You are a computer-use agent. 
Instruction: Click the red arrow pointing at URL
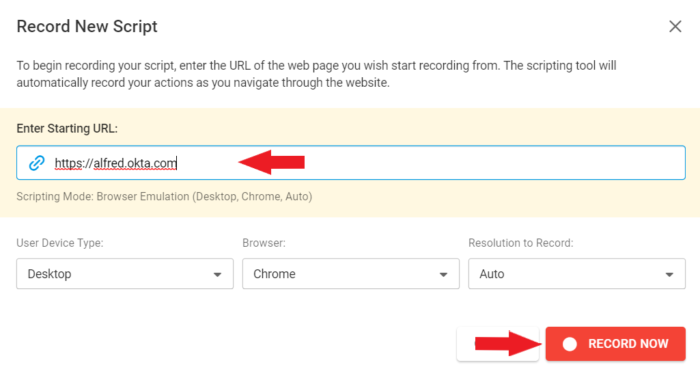coord(271,162)
